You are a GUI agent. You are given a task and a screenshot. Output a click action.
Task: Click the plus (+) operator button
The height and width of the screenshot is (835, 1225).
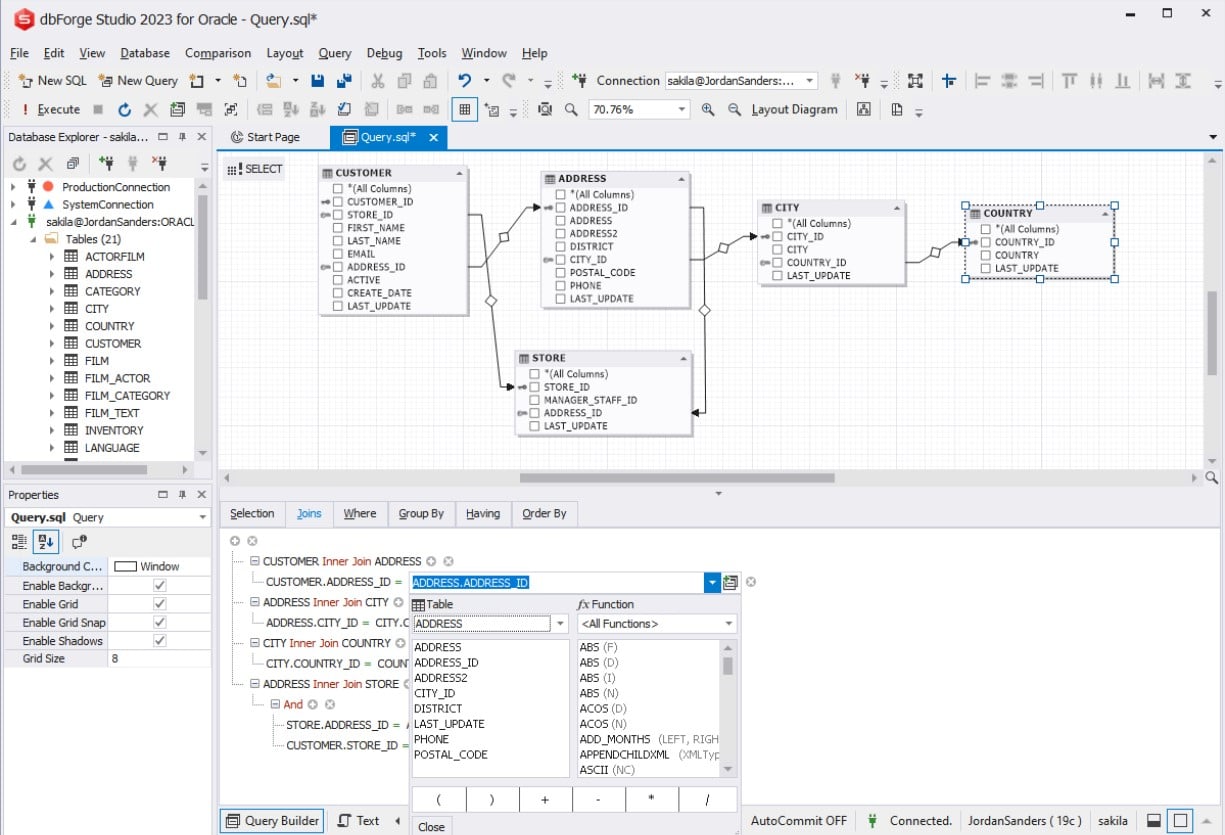[546, 800]
